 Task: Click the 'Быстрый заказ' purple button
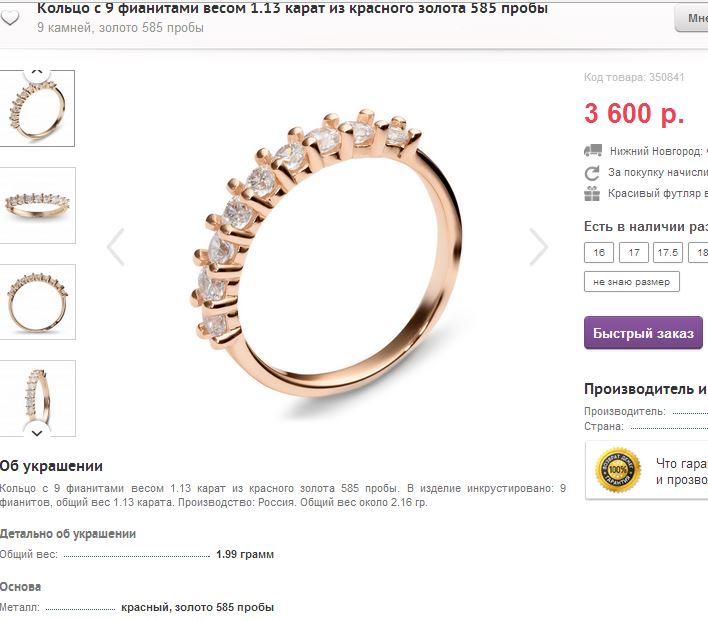tap(643, 333)
